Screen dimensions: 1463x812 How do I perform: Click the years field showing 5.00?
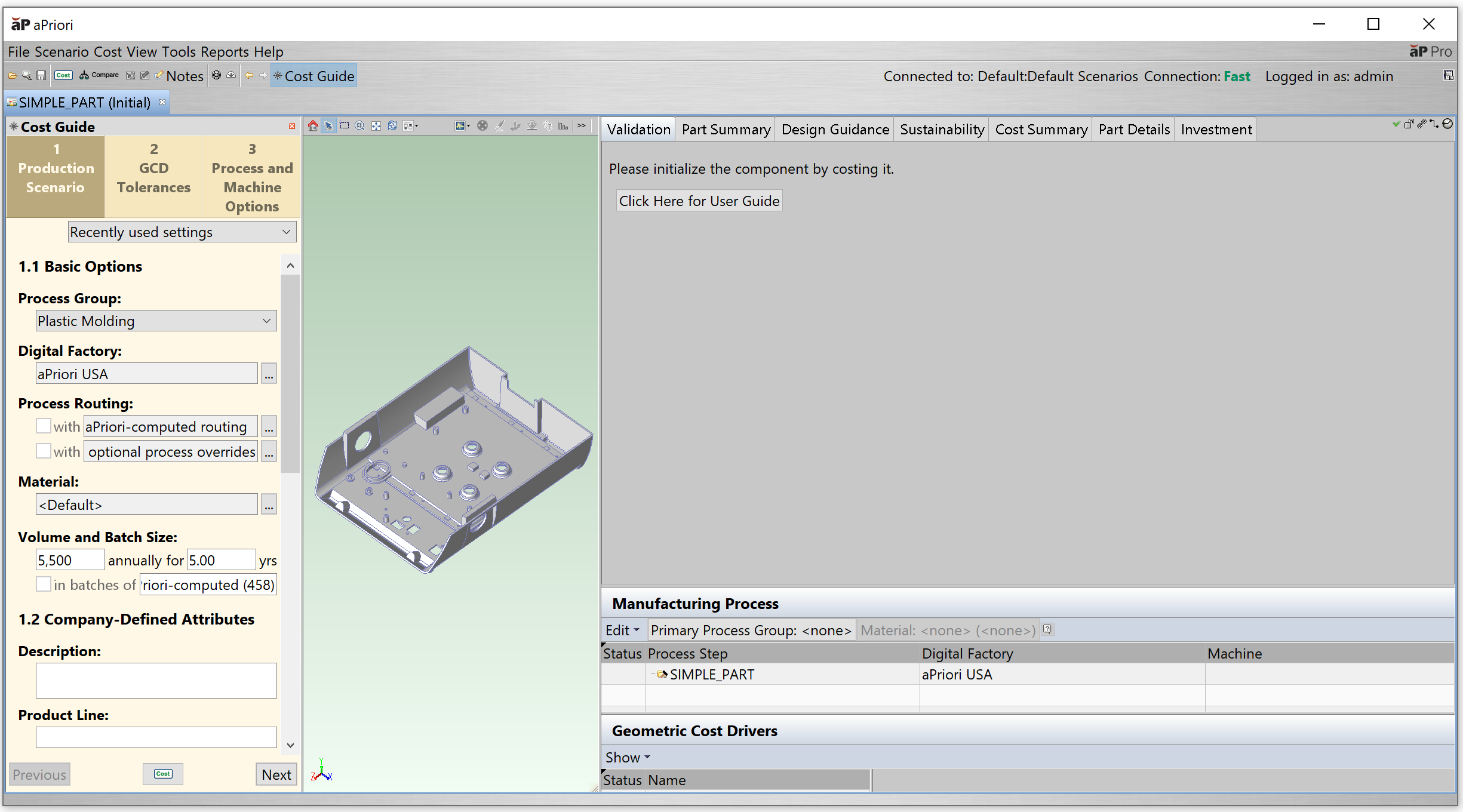click(221, 560)
